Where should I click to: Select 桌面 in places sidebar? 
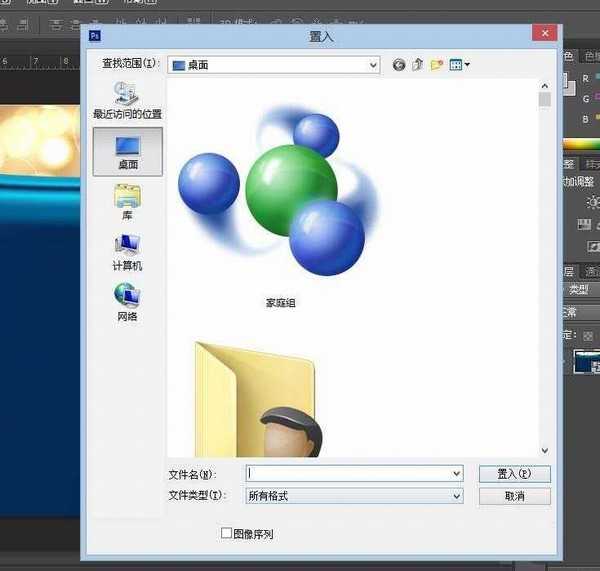(127, 152)
